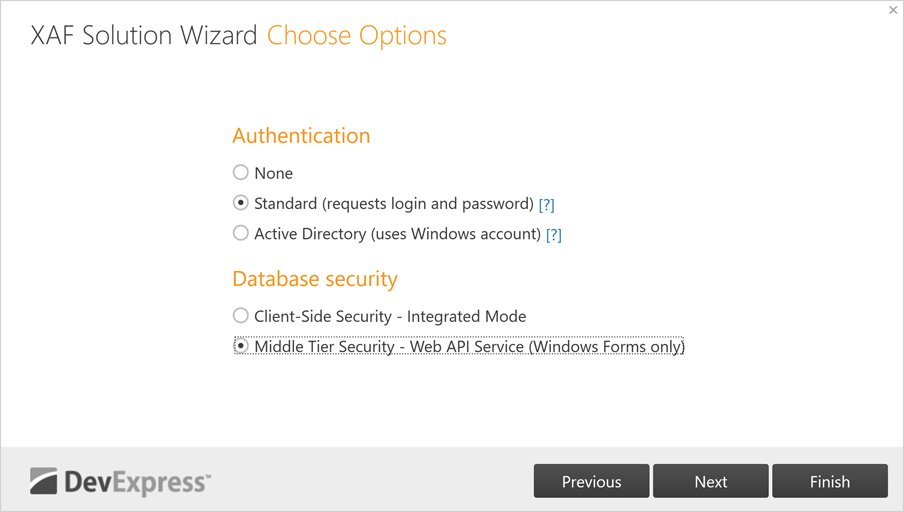This screenshot has width=904, height=512.
Task: Click the "Client-Side Security - Integrated Mode" label
Action: [x=390, y=316]
